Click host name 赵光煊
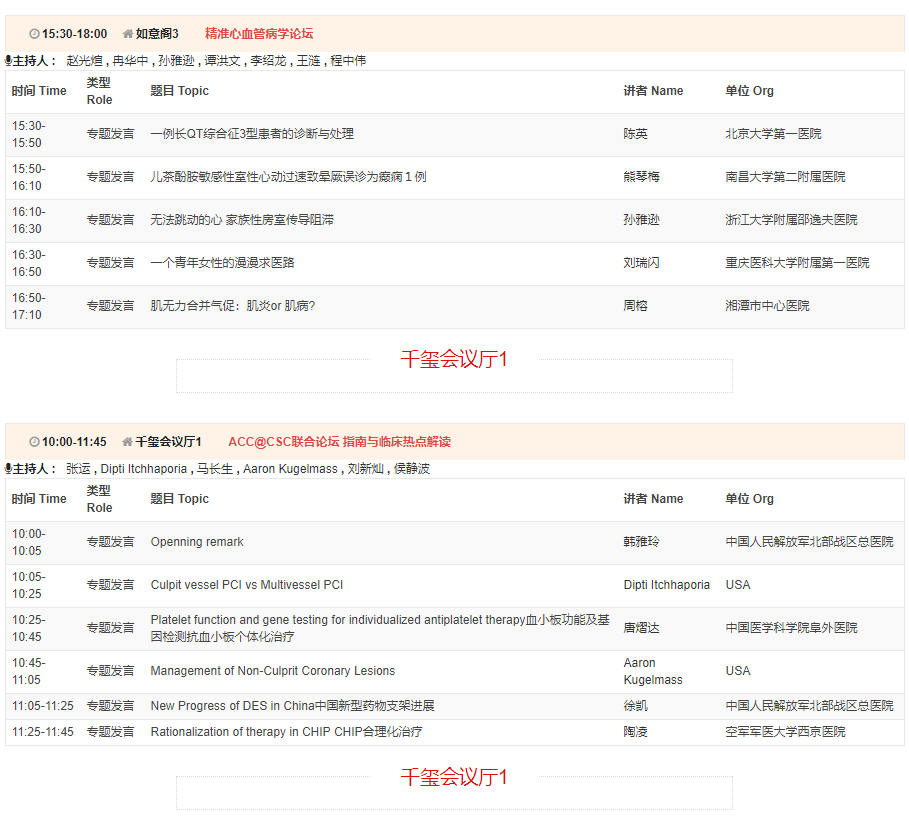909x826 pixels. pos(84,61)
